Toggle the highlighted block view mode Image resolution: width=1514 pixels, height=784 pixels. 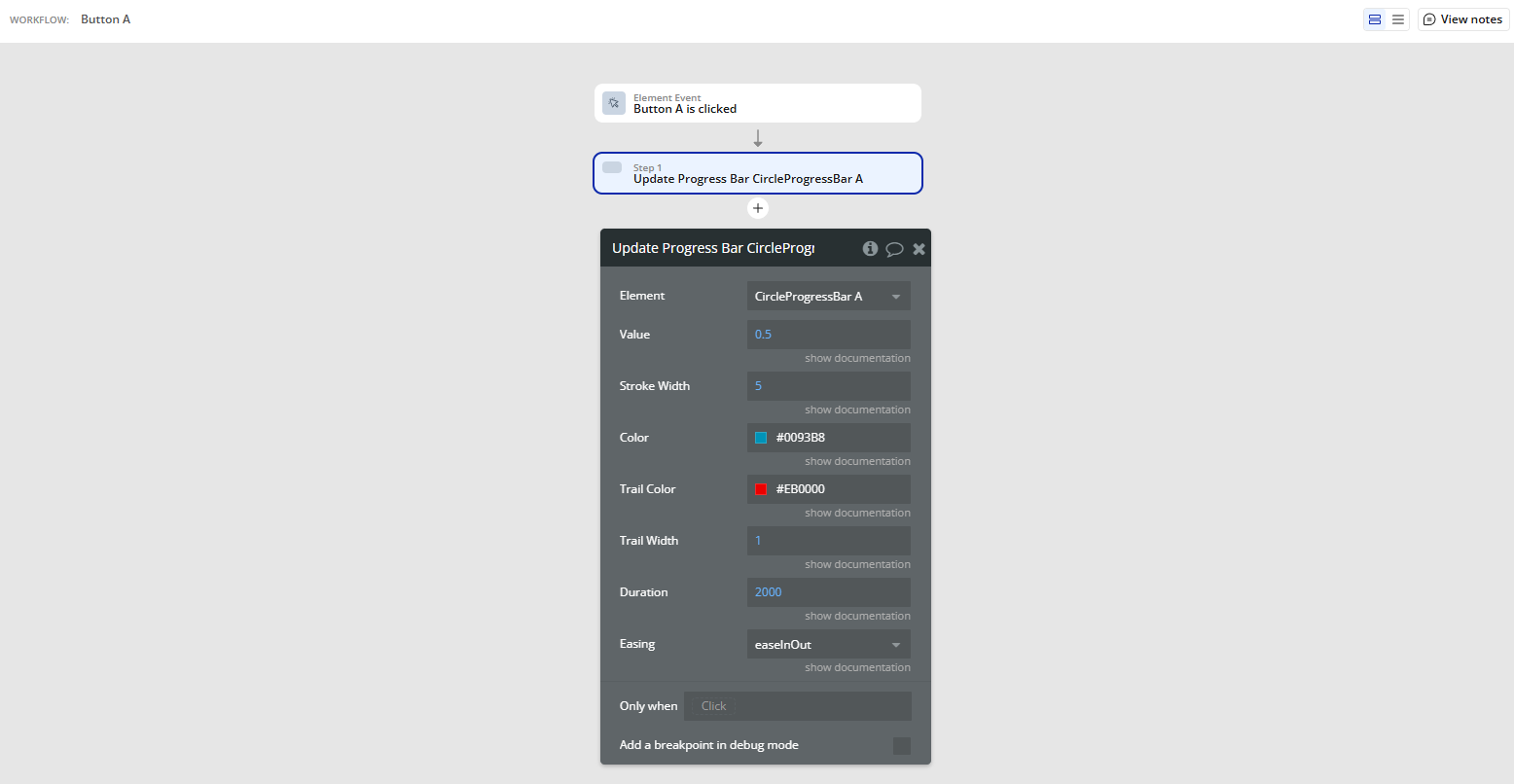click(1375, 18)
